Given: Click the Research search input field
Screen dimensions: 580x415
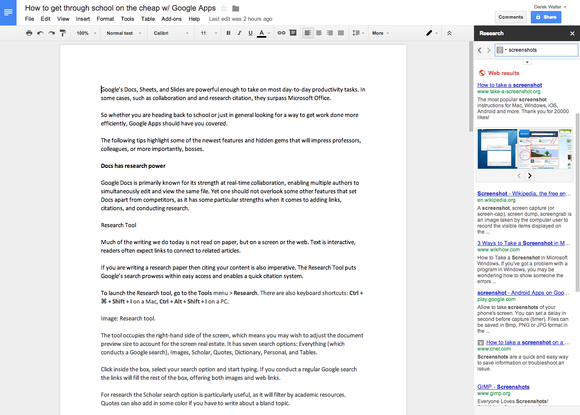Looking at the screenshot, I should [536, 50].
